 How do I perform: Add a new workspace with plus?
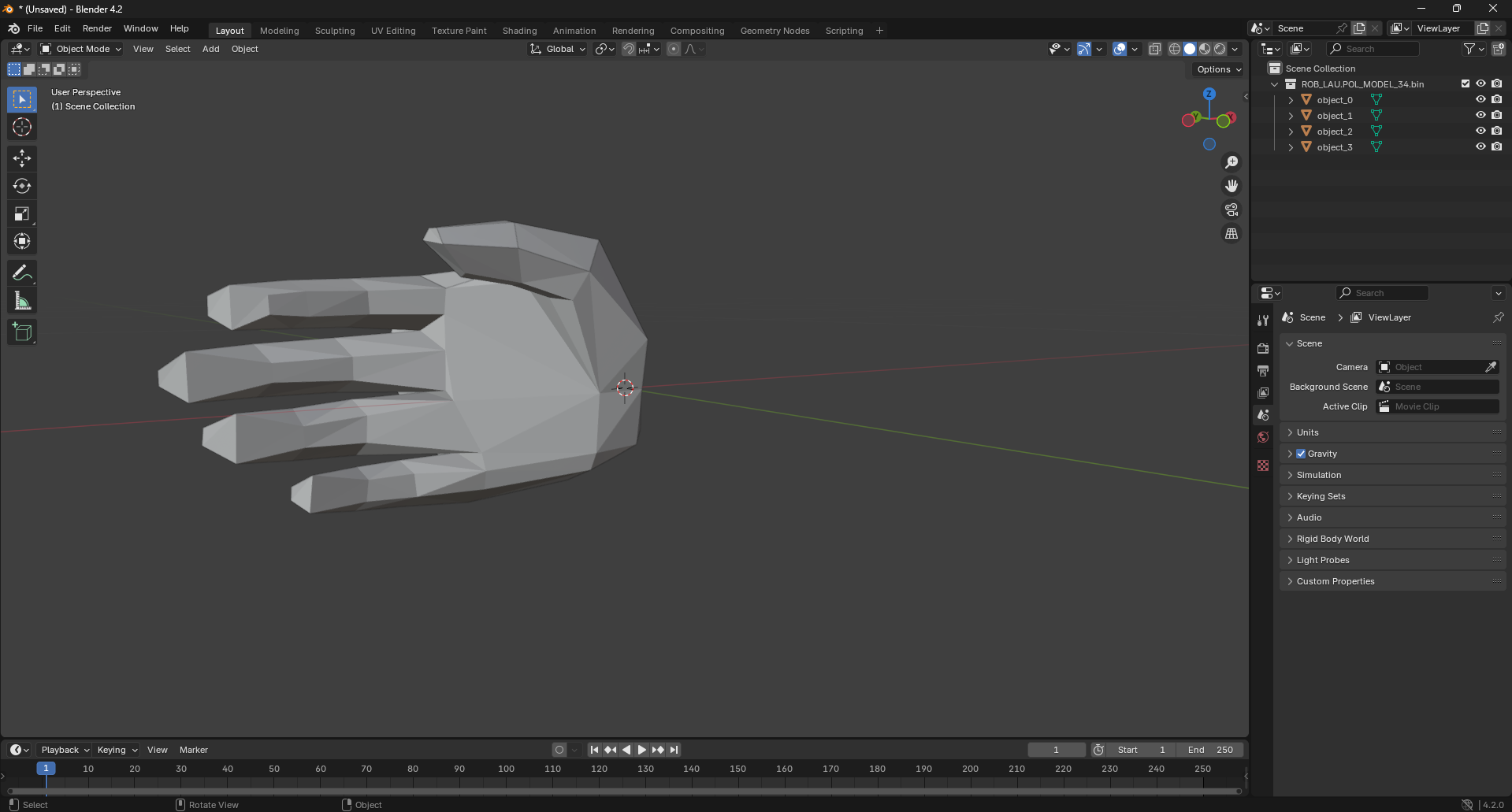pyautogui.click(x=879, y=31)
